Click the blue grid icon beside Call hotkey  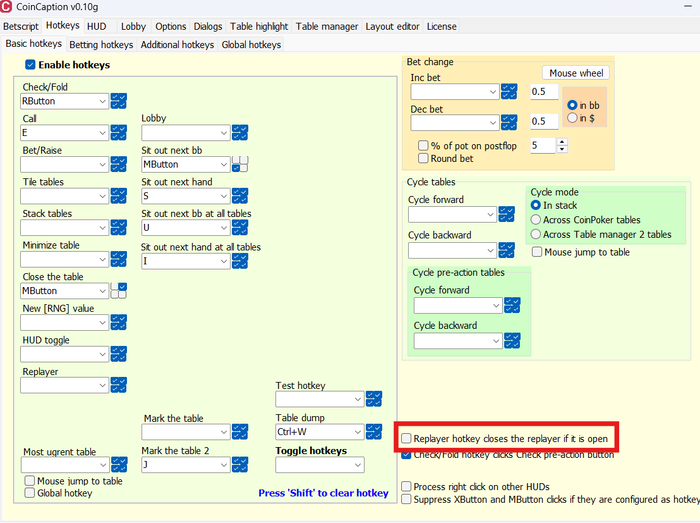tap(119, 132)
